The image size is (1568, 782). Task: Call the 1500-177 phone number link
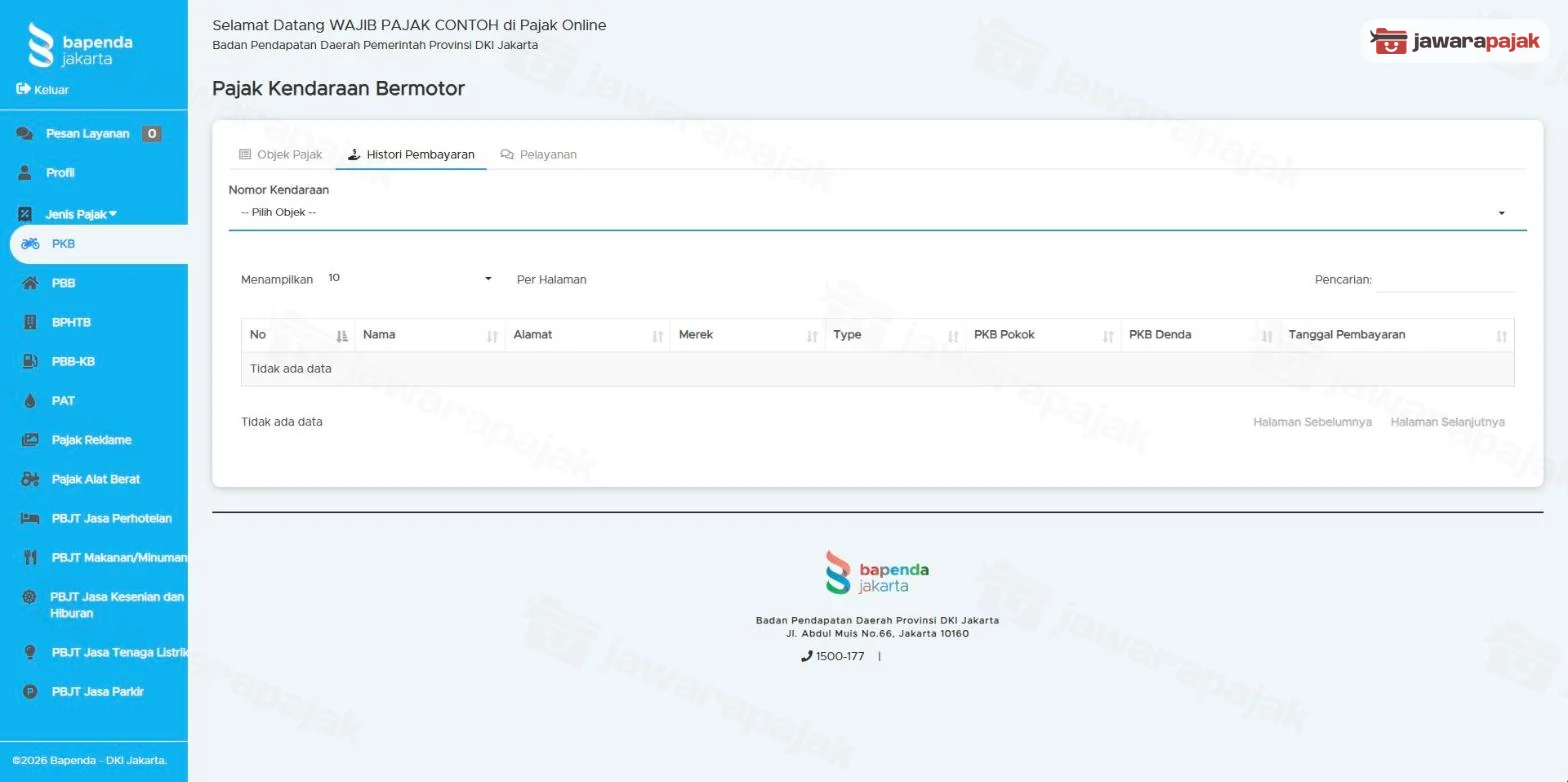pos(833,657)
